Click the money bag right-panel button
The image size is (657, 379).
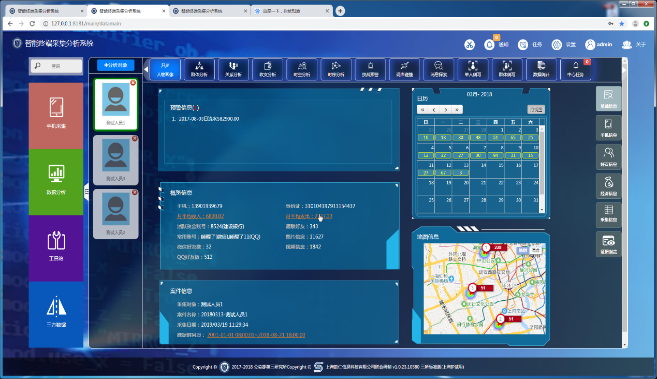click(608, 186)
